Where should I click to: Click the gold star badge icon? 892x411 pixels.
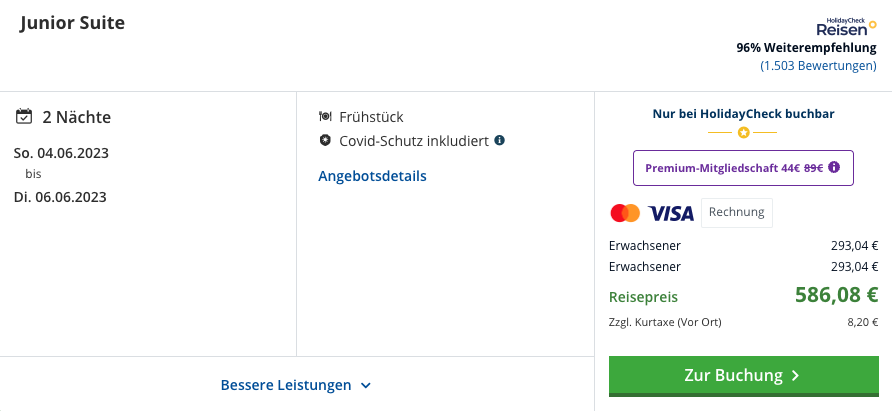pos(743,133)
